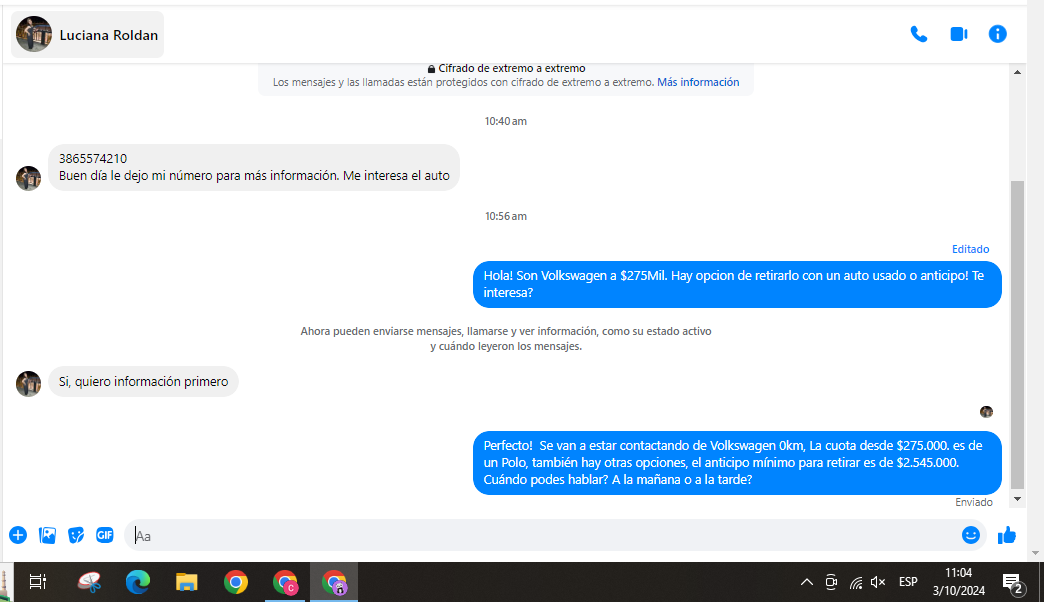This screenshot has width=1044, height=602.
Task: Click the muted volume tray icon
Action: click(878, 582)
